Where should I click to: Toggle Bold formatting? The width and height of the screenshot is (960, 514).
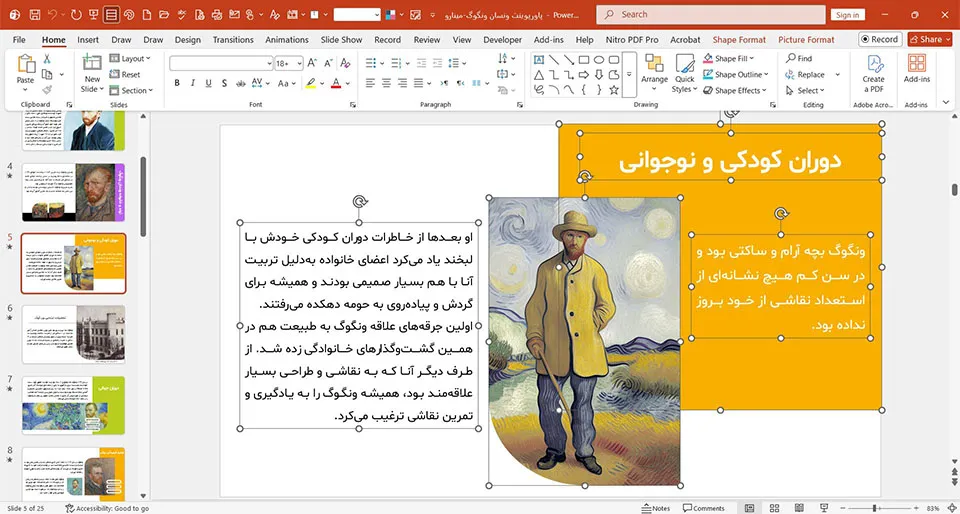coord(177,83)
